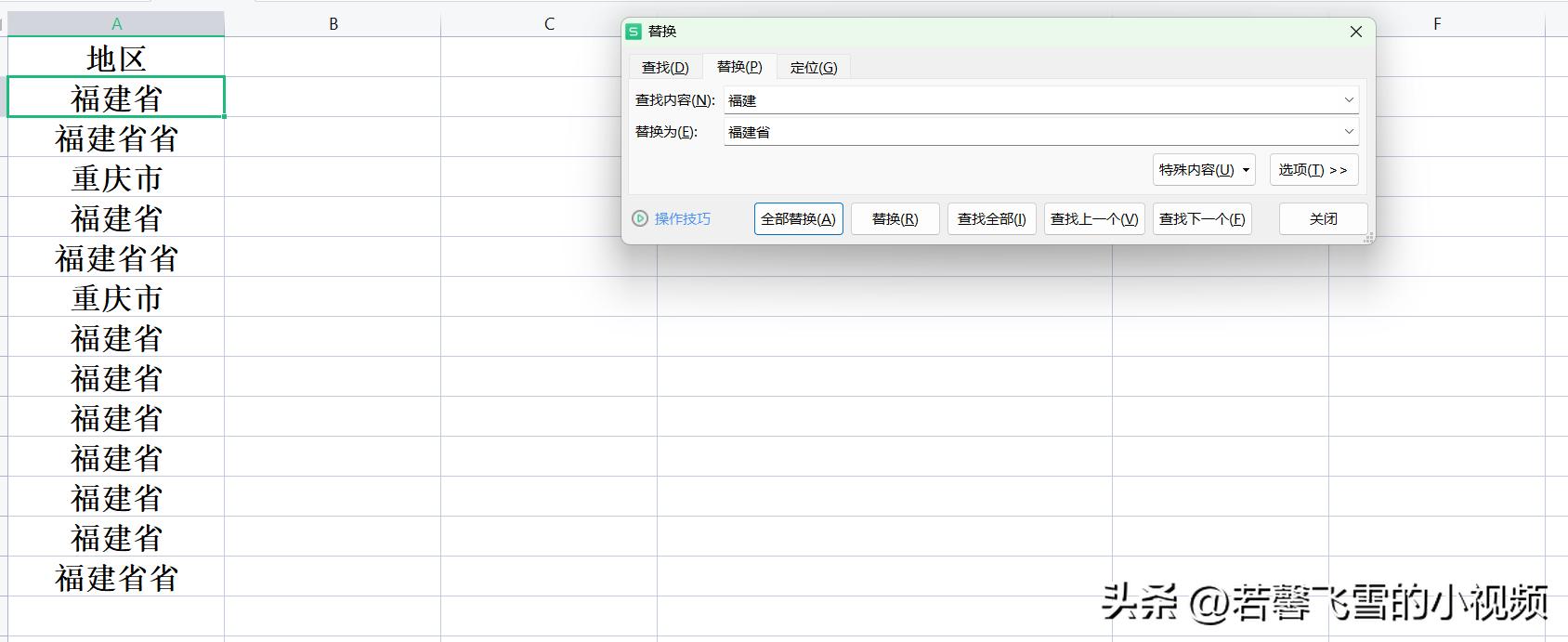Click the 全部替换 button

click(x=798, y=219)
